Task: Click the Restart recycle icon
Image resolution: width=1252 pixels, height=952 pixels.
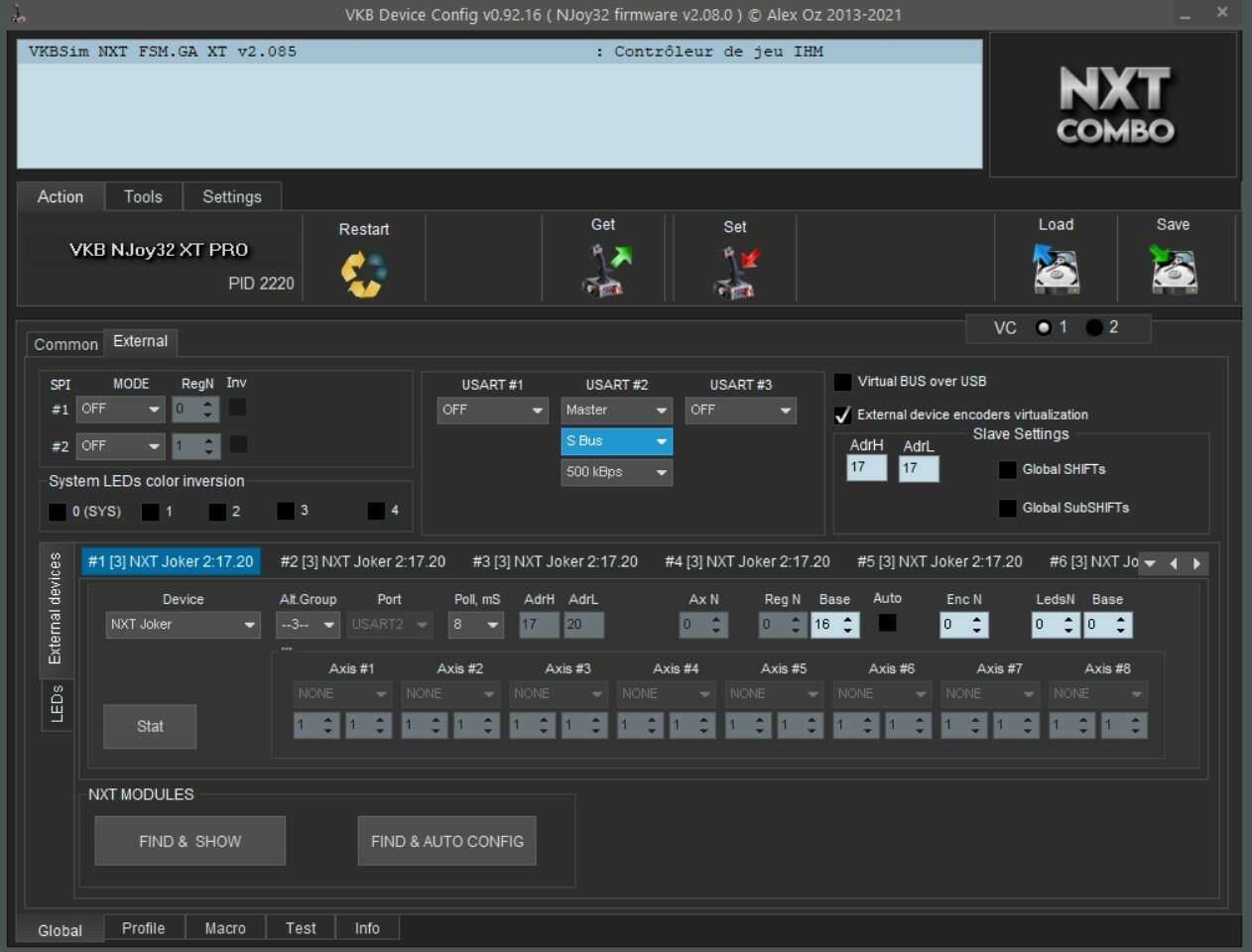Action: point(363,274)
